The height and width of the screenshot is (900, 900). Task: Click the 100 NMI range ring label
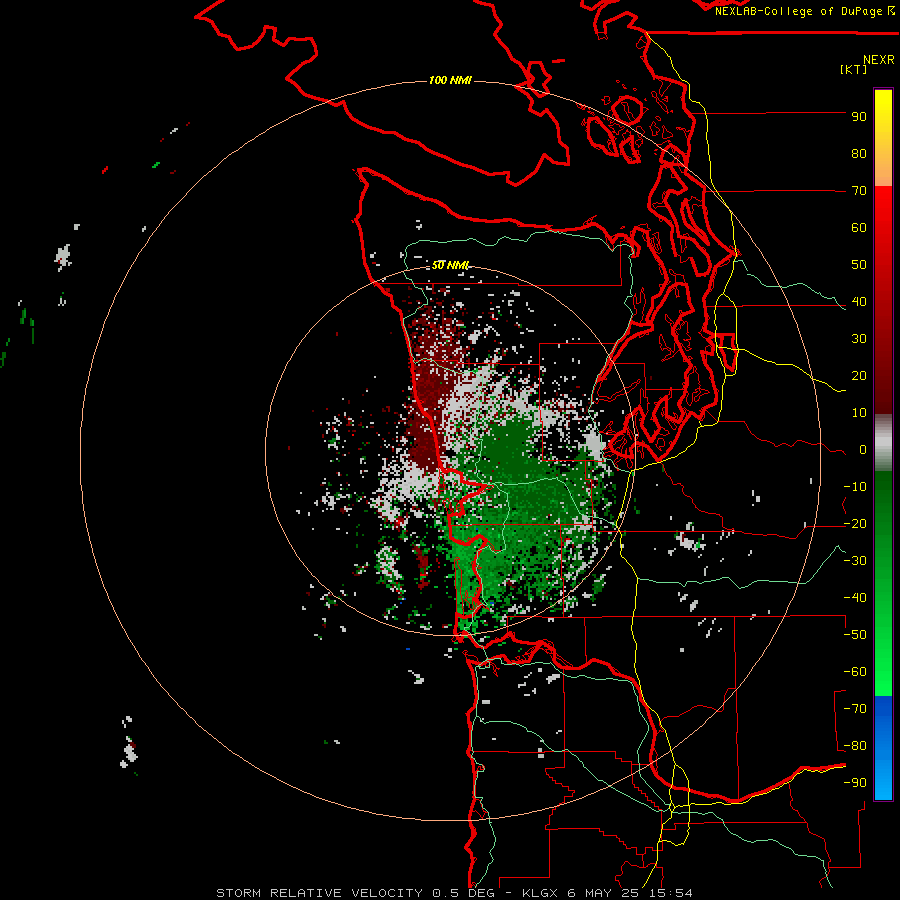tap(450, 80)
